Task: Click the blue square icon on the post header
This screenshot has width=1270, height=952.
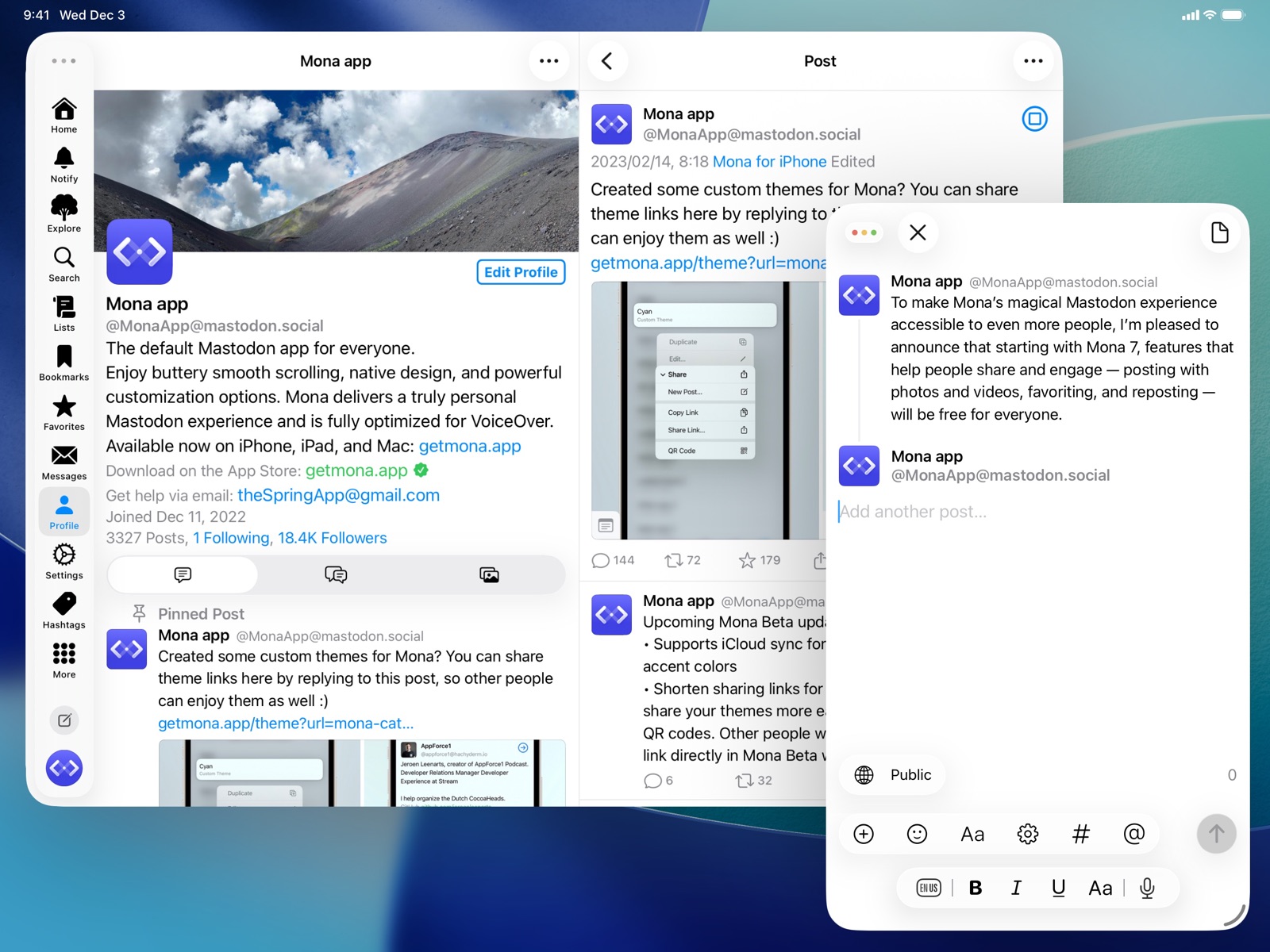Action: 1034,119
